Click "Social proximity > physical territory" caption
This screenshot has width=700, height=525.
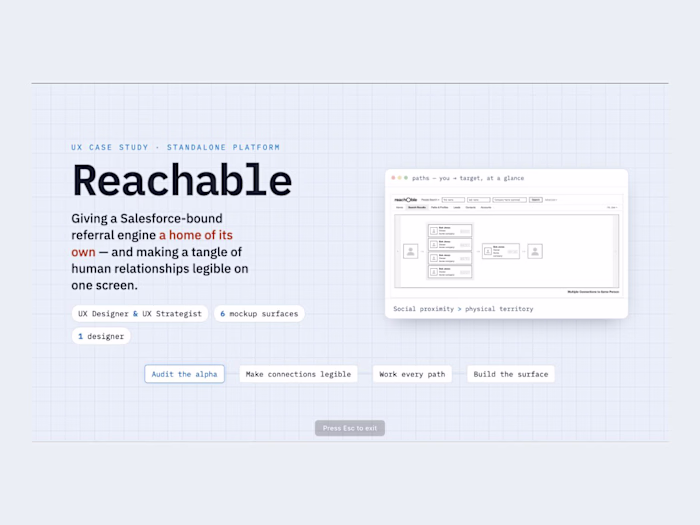(463, 309)
